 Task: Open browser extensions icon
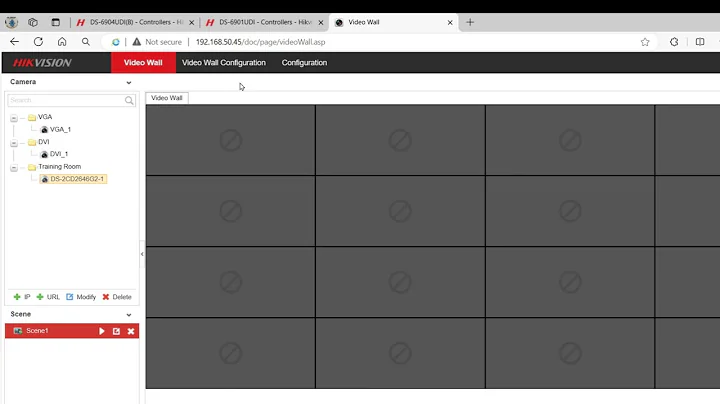(674, 42)
